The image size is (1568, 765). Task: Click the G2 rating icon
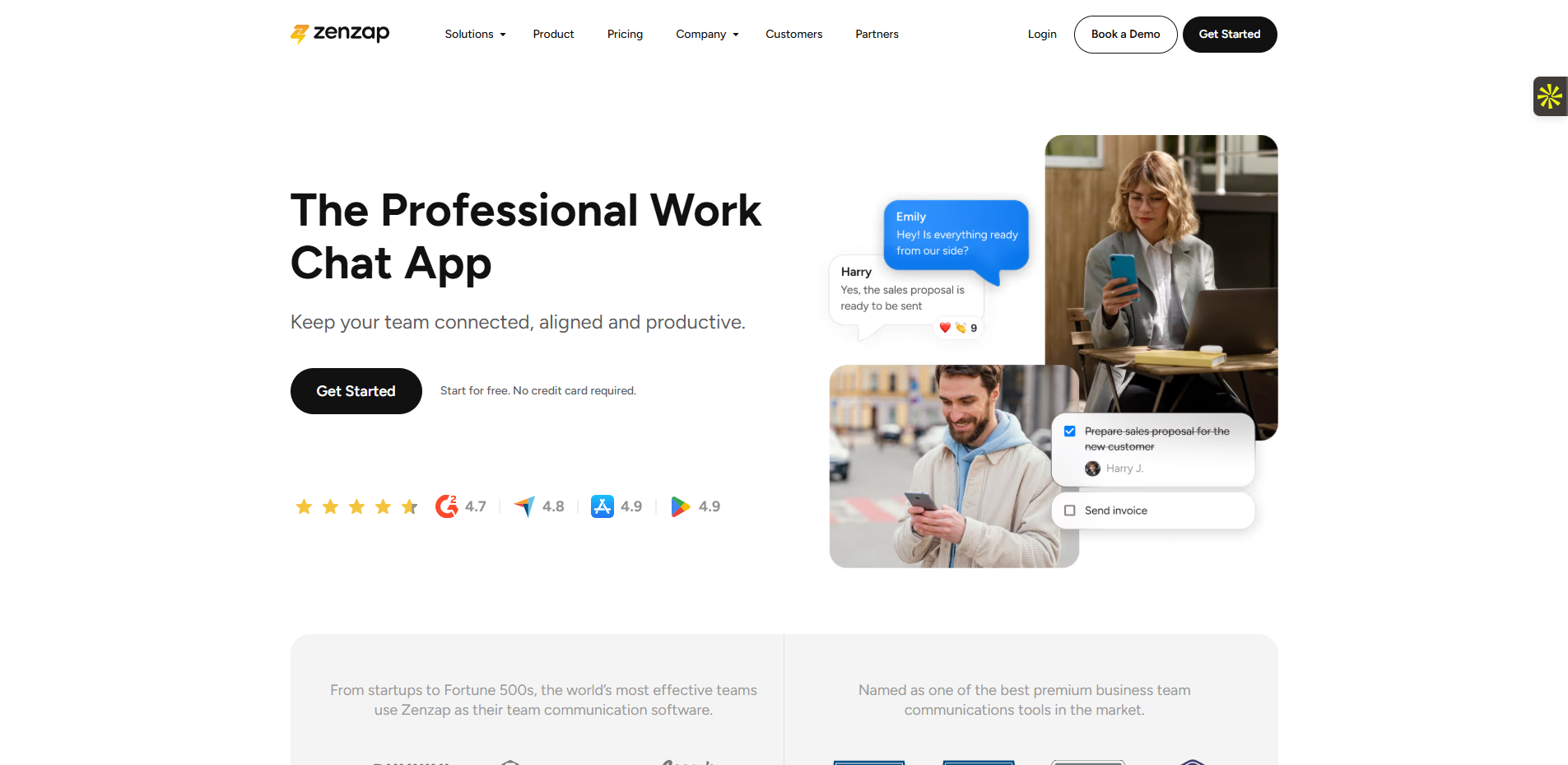[x=447, y=506]
